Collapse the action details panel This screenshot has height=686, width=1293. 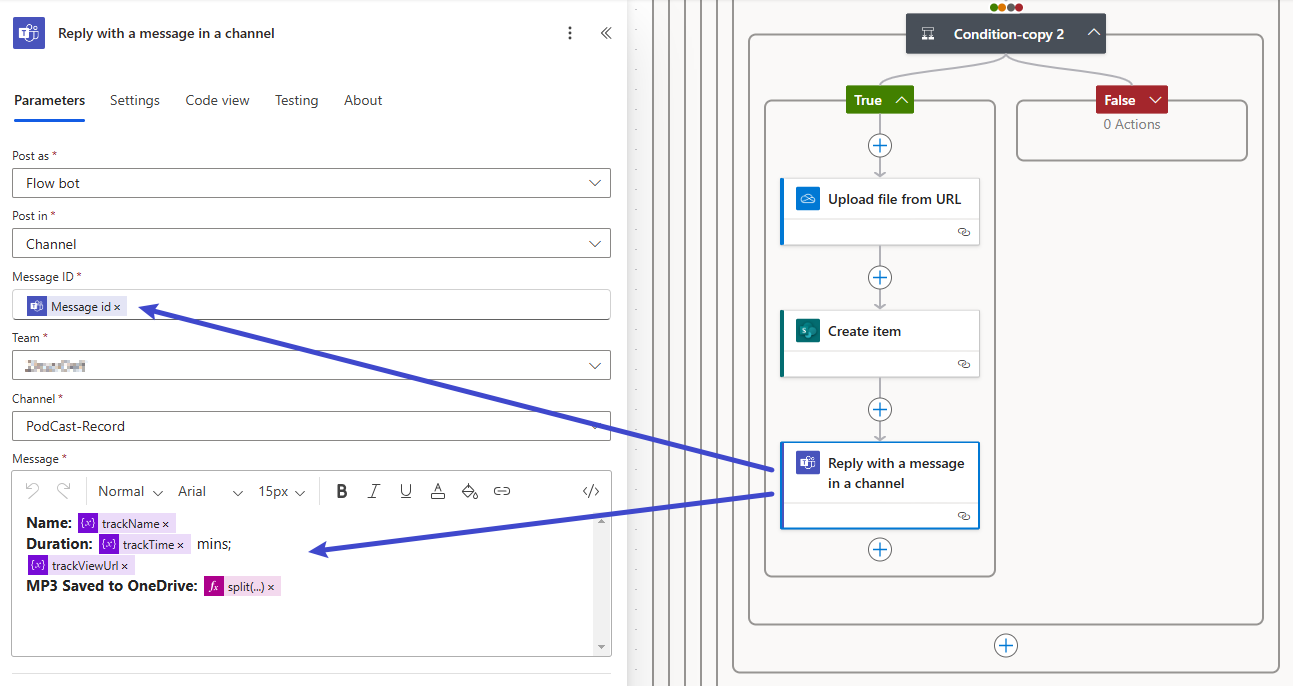[605, 33]
